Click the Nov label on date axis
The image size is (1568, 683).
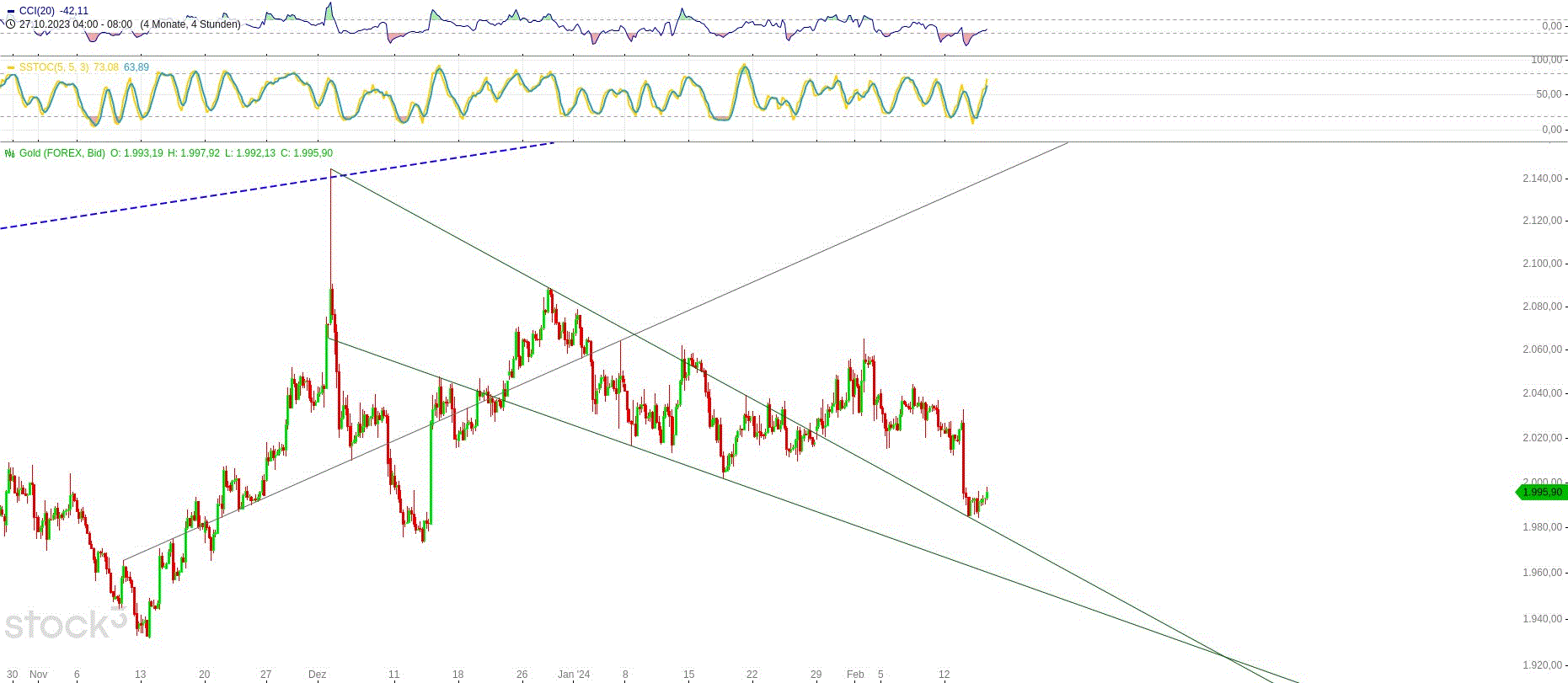(39, 675)
